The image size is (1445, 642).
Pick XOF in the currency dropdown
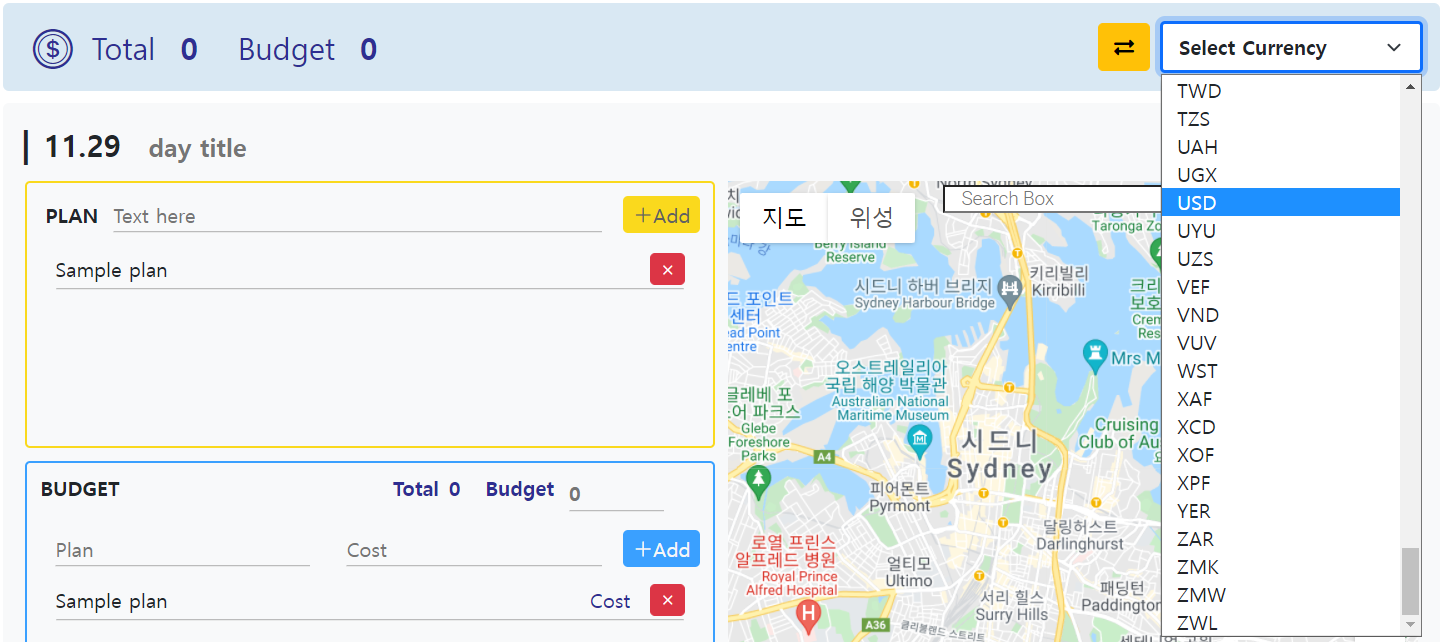tap(1281, 454)
